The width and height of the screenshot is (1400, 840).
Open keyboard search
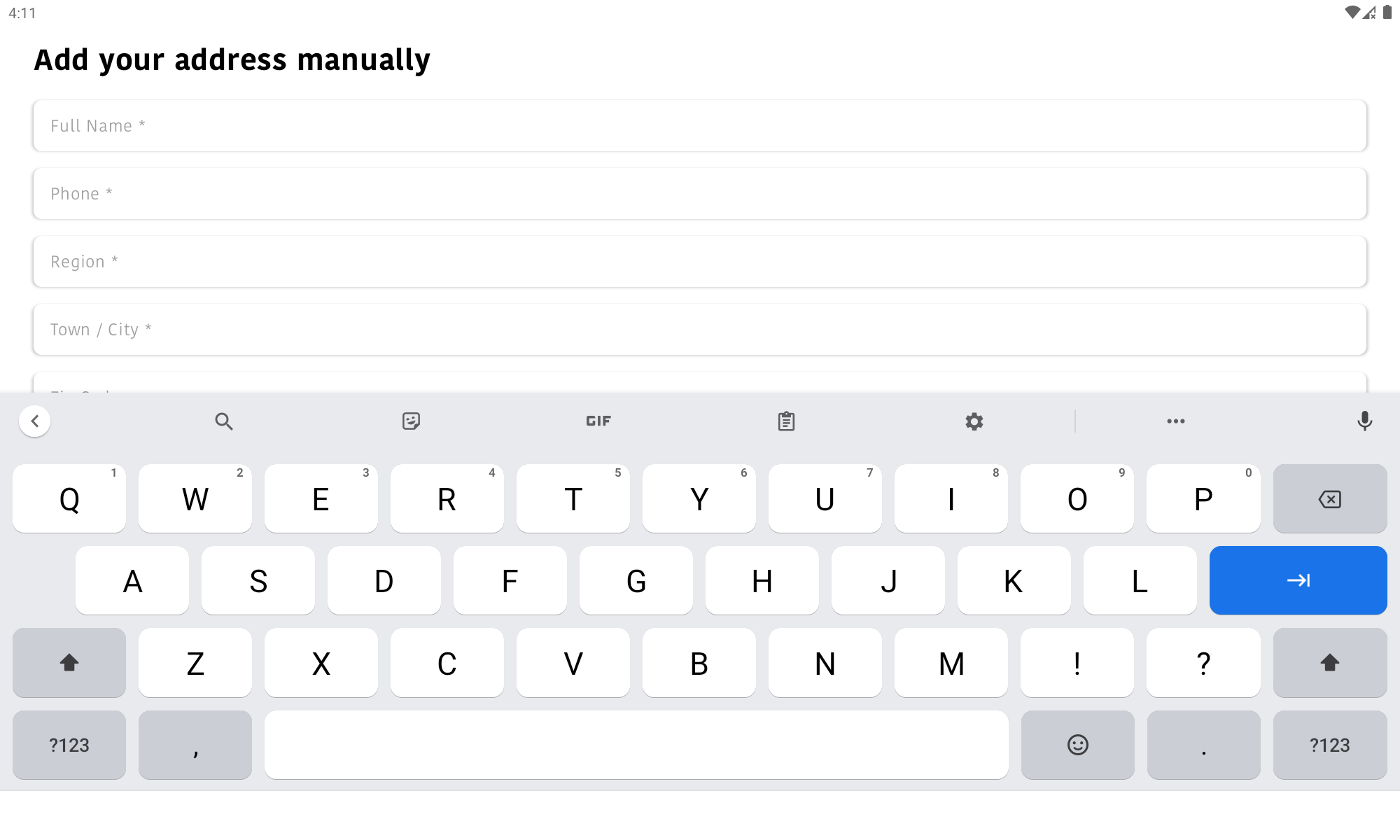pos(224,421)
